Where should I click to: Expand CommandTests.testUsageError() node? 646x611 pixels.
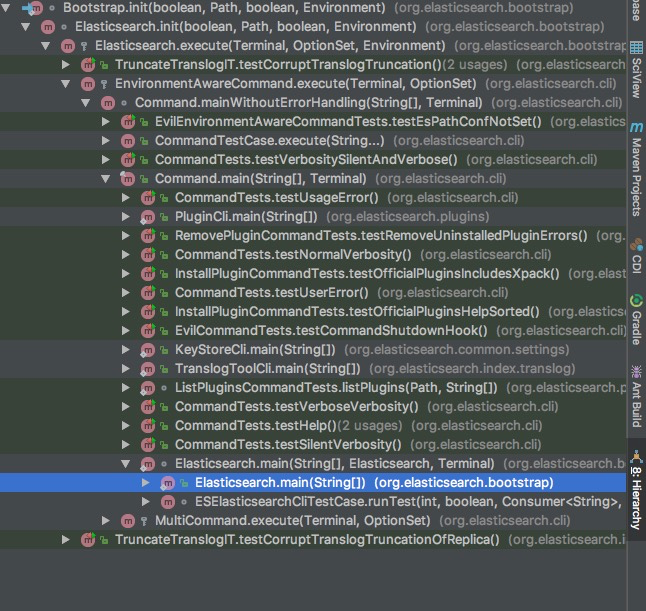pos(125,197)
